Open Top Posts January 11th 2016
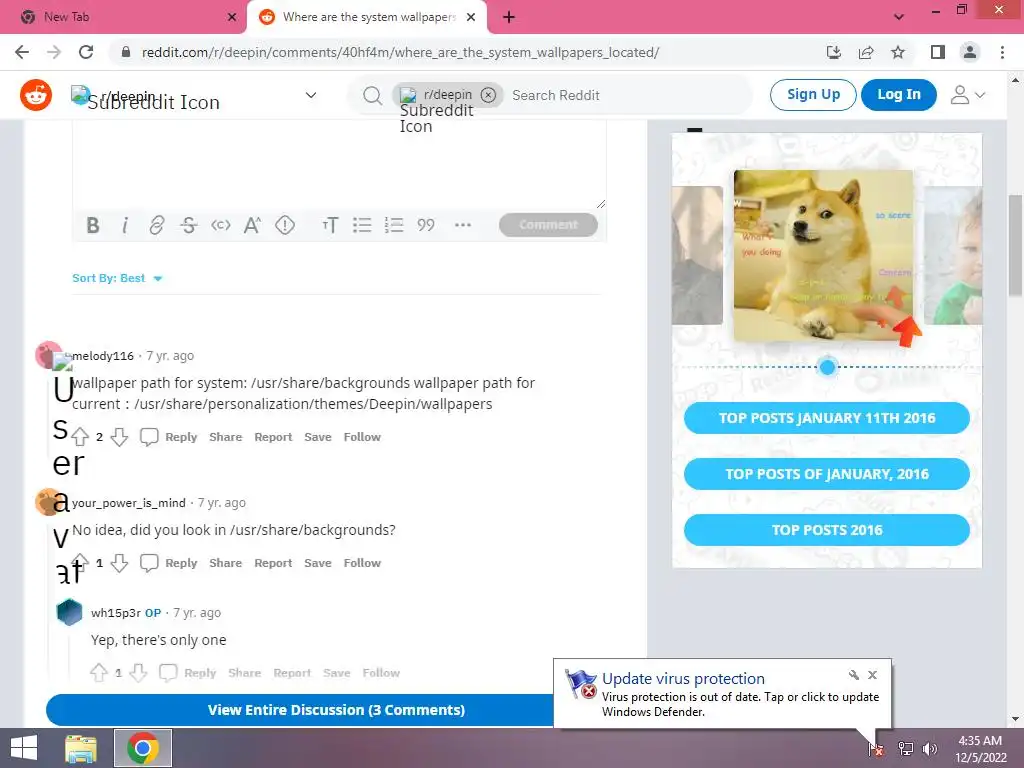Image resolution: width=1024 pixels, height=768 pixels. 827,418
